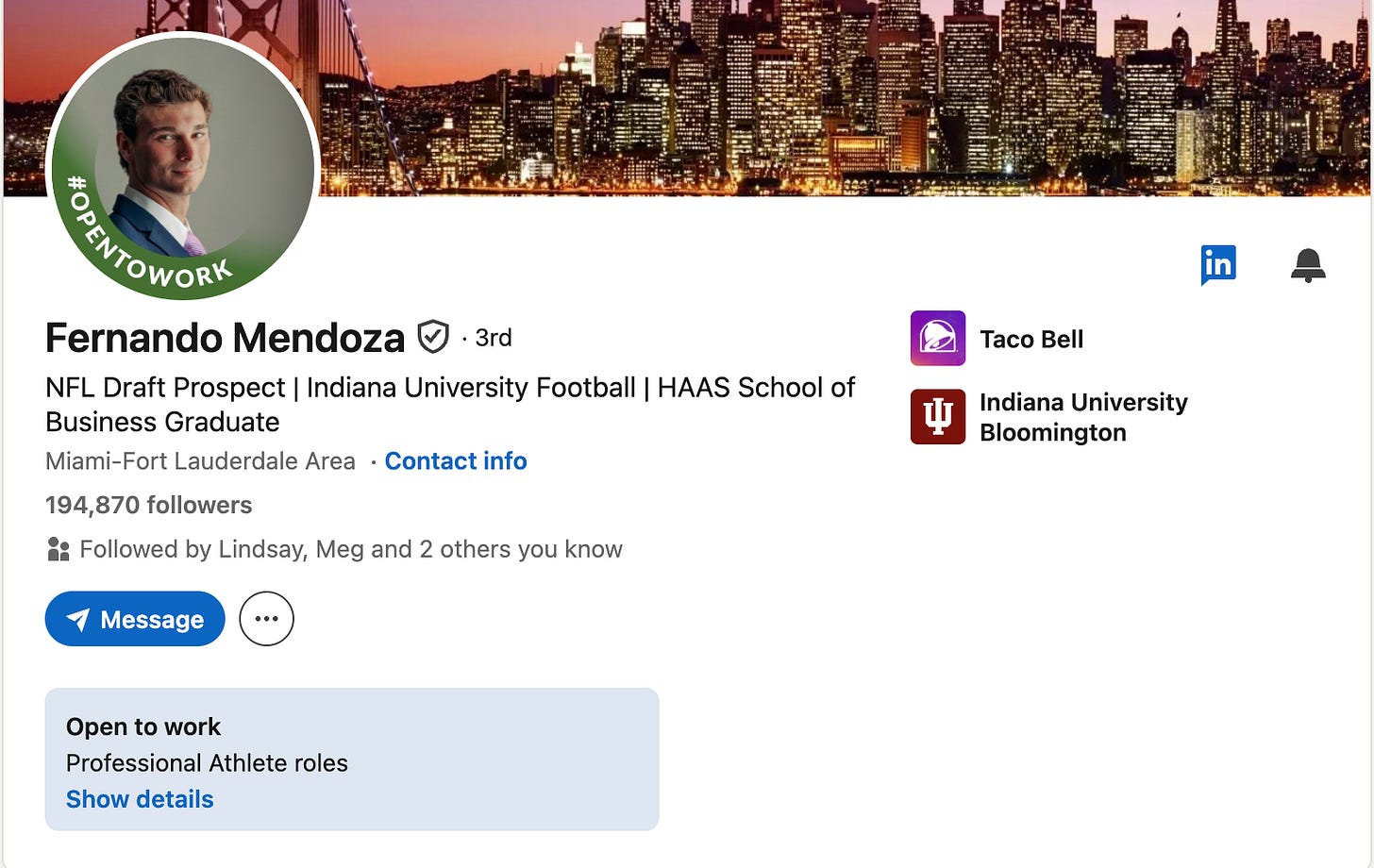Click the Open to work card heading
The width and height of the screenshot is (1374, 868).
coord(143,726)
